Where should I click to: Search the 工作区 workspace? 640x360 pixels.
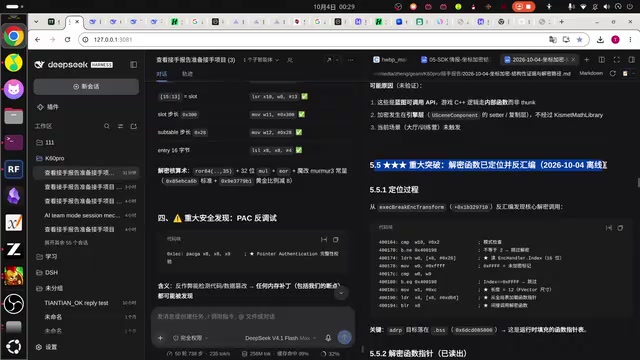coord(107,126)
